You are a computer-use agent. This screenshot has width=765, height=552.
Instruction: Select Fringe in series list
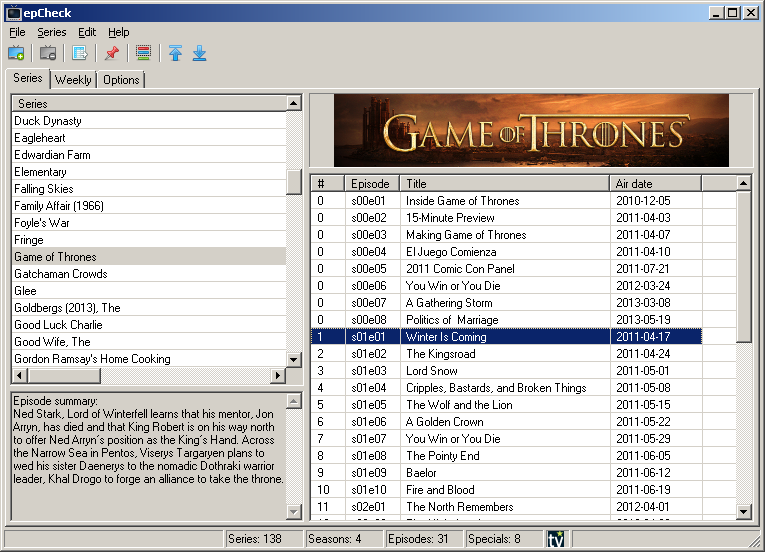pyautogui.click(x=149, y=240)
